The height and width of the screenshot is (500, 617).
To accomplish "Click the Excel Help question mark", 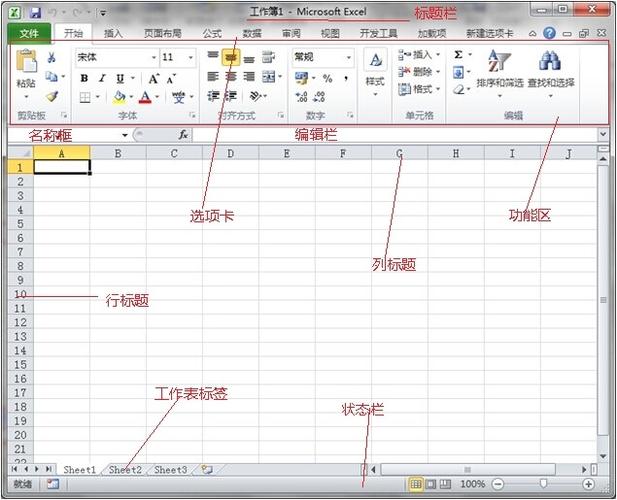I will click(549, 33).
